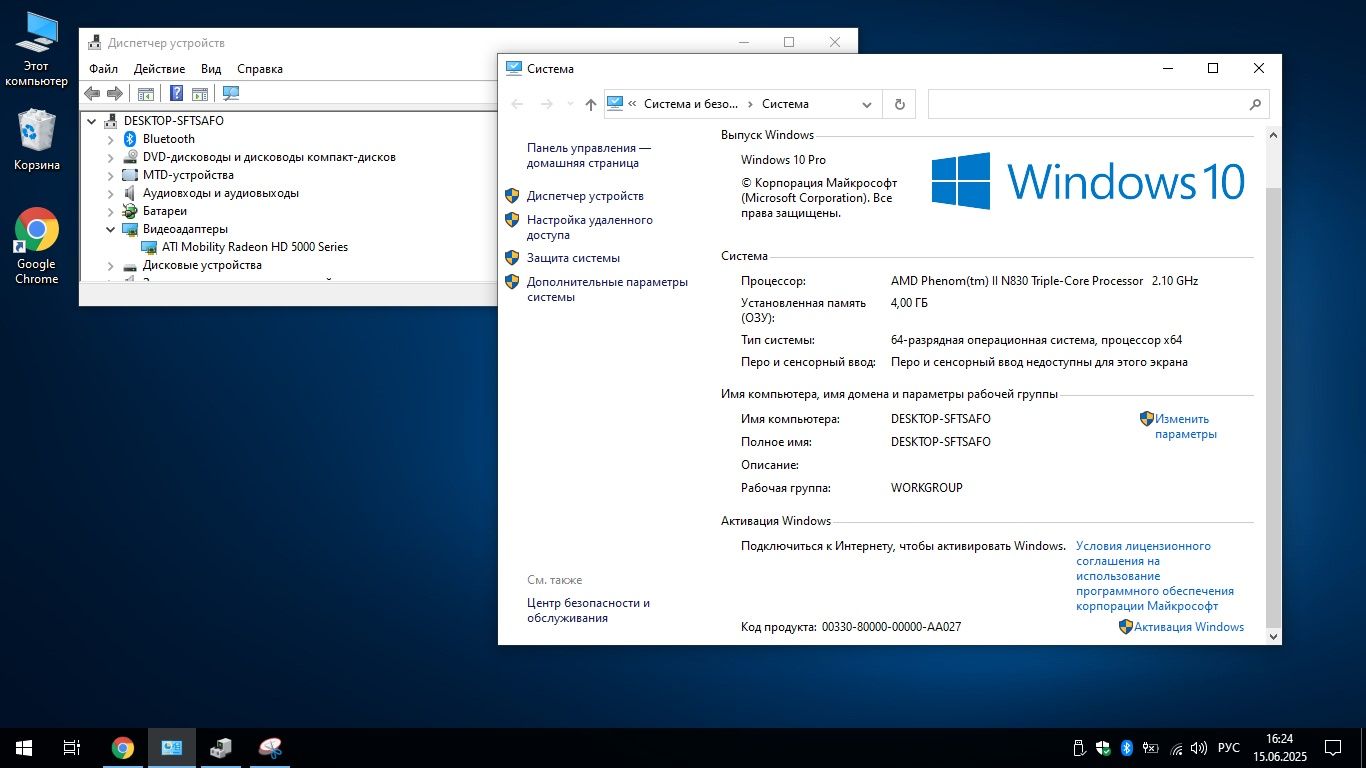
Task: Open the Windows Start button
Action: pyautogui.click(x=24, y=747)
